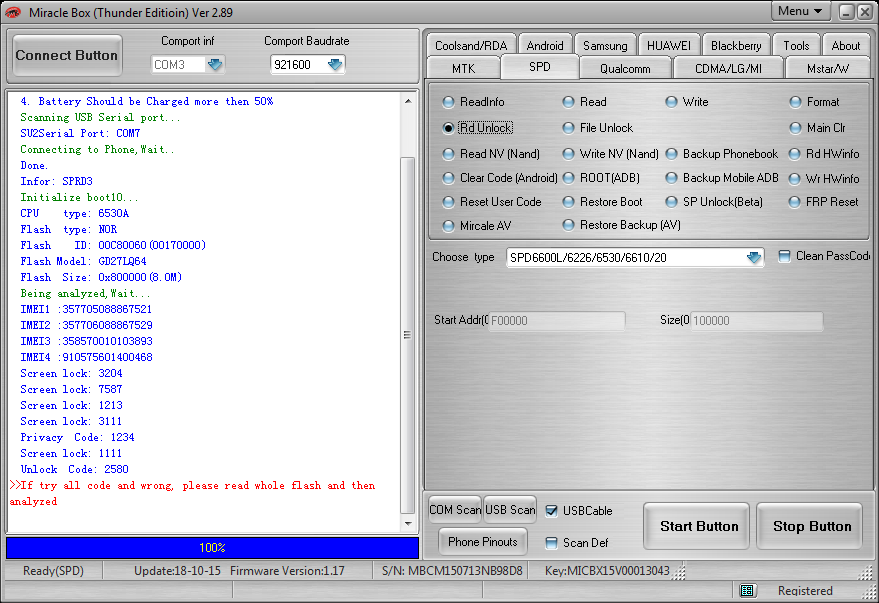This screenshot has width=879, height=603.
Task: Click the 'Ready(SPD)' status bar text
Action: pyautogui.click(x=53, y=570)
